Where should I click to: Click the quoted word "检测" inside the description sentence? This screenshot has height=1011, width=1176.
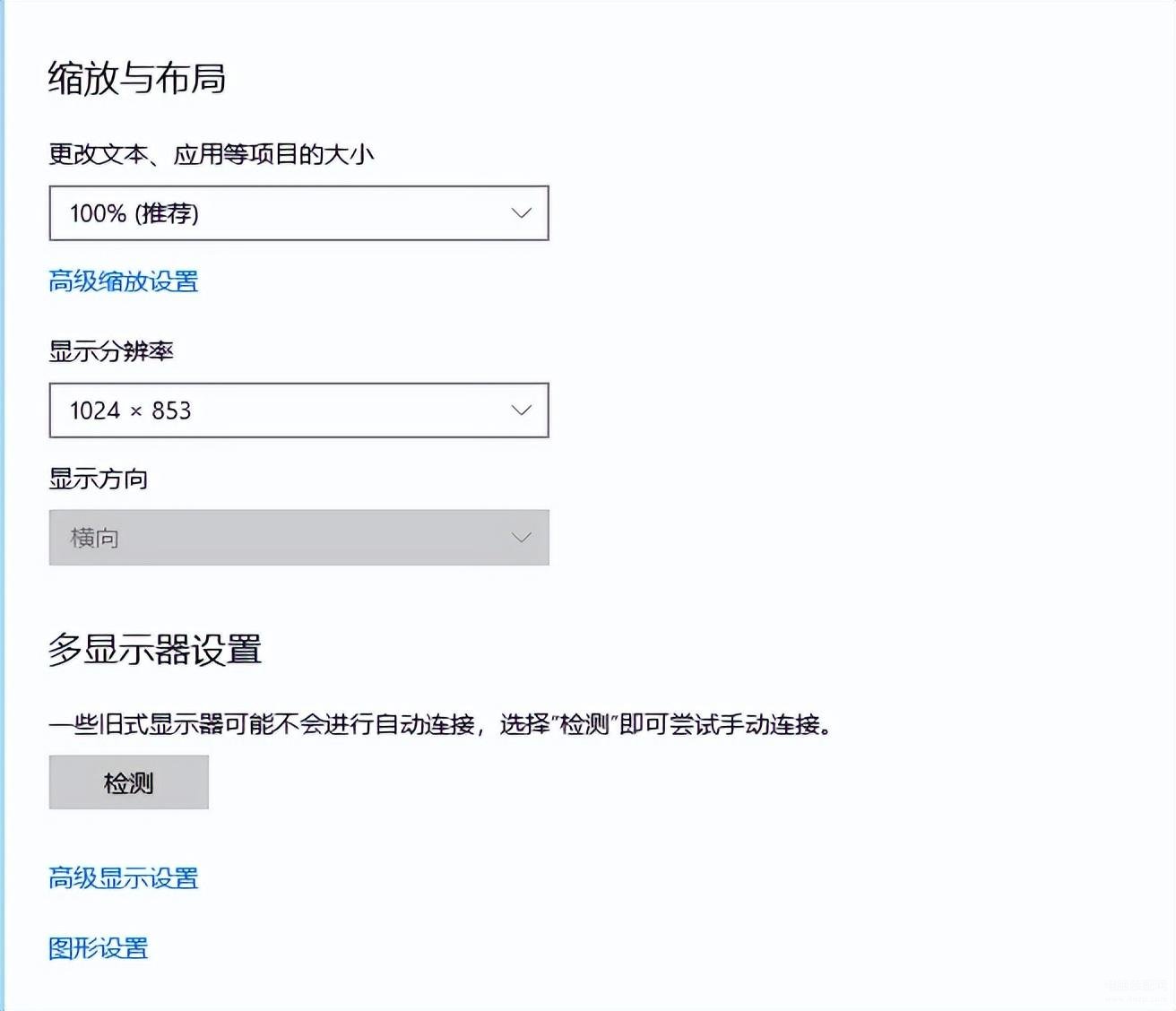pyautogui.click(x=584, y=724)
